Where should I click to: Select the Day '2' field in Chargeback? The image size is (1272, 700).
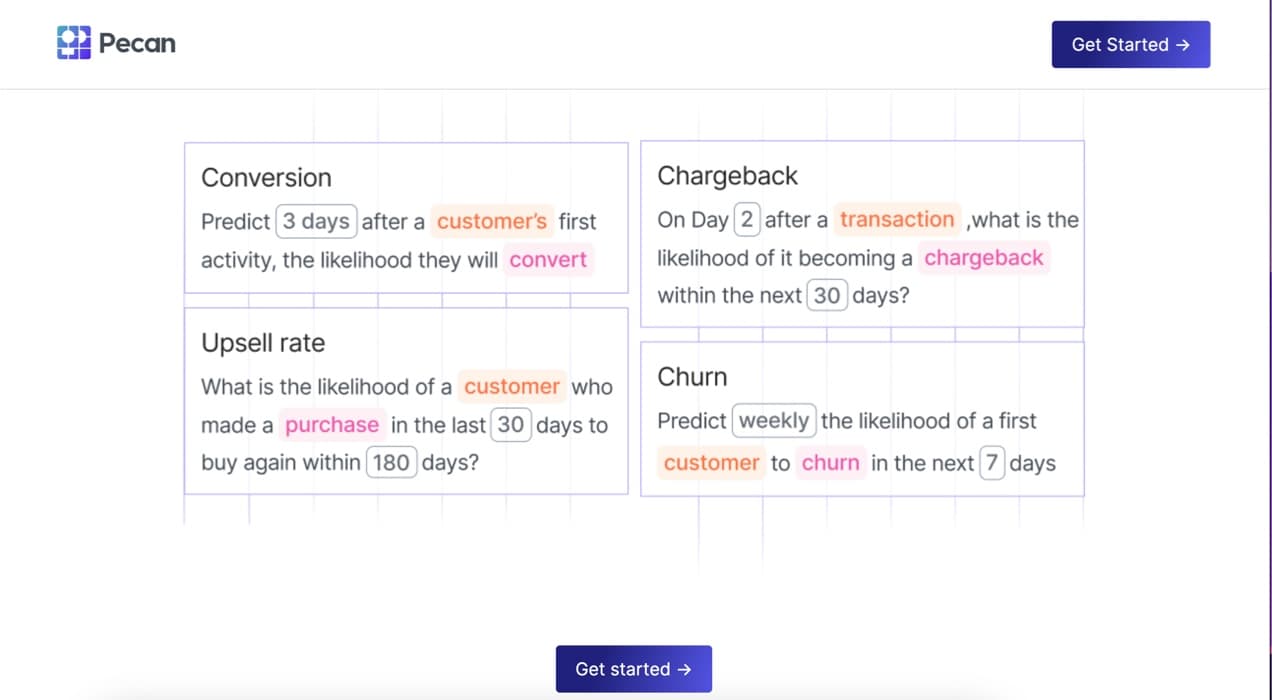pyautogui.click(x=747, y=219)
